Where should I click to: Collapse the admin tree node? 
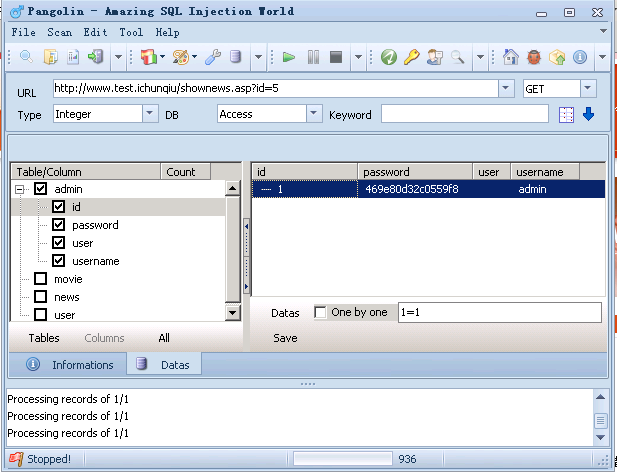[x=19, y=190]
